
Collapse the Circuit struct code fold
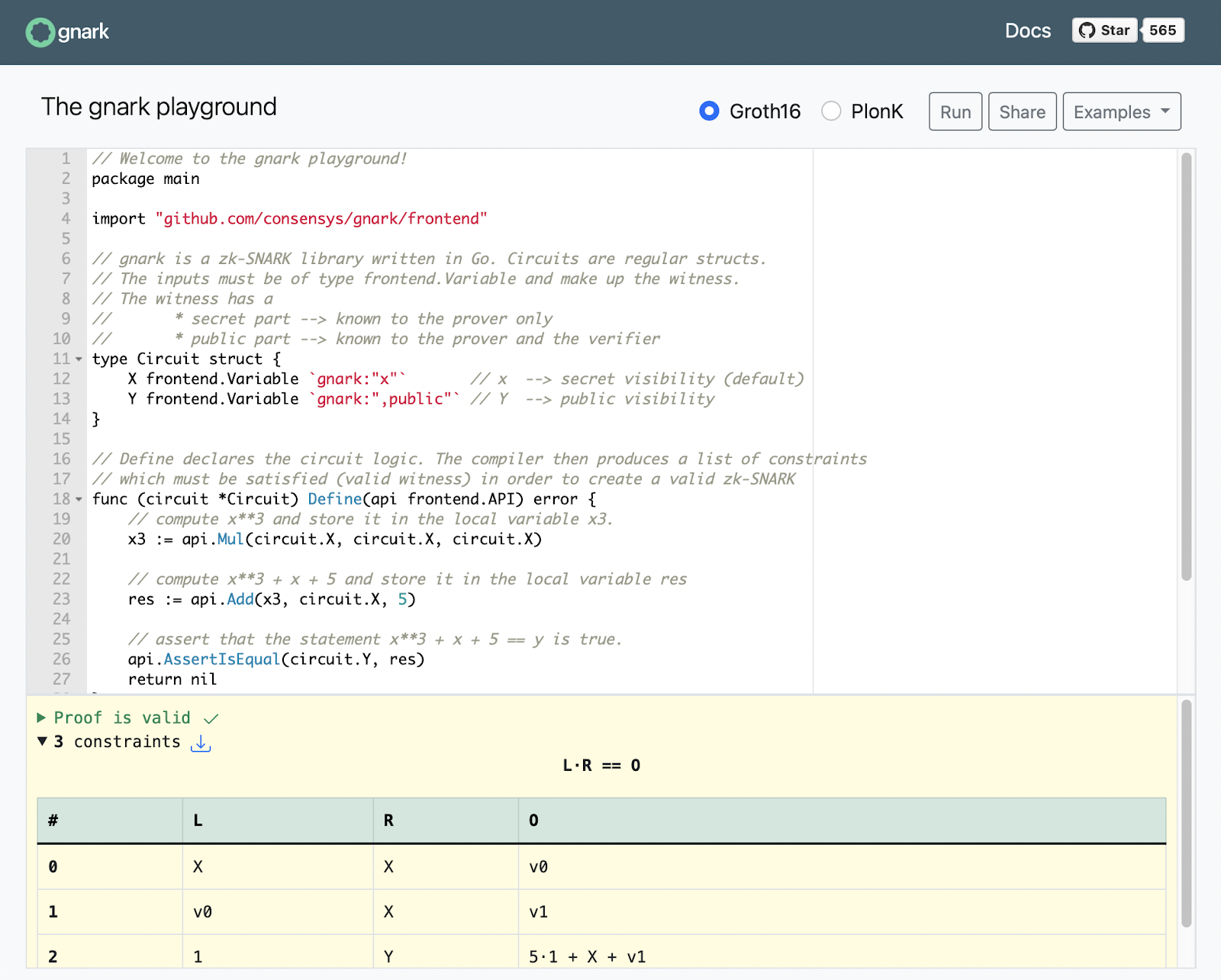tap(79, 359)
